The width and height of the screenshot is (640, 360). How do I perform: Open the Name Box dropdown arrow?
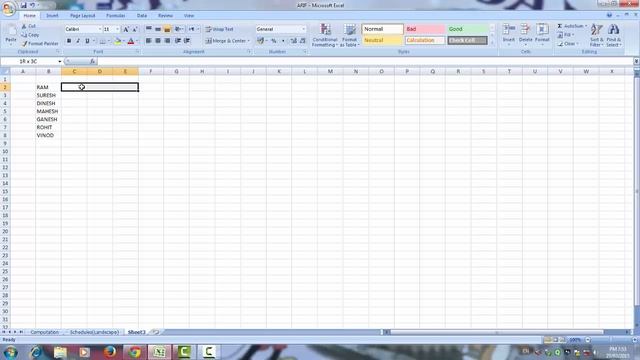tap(60, 61)
